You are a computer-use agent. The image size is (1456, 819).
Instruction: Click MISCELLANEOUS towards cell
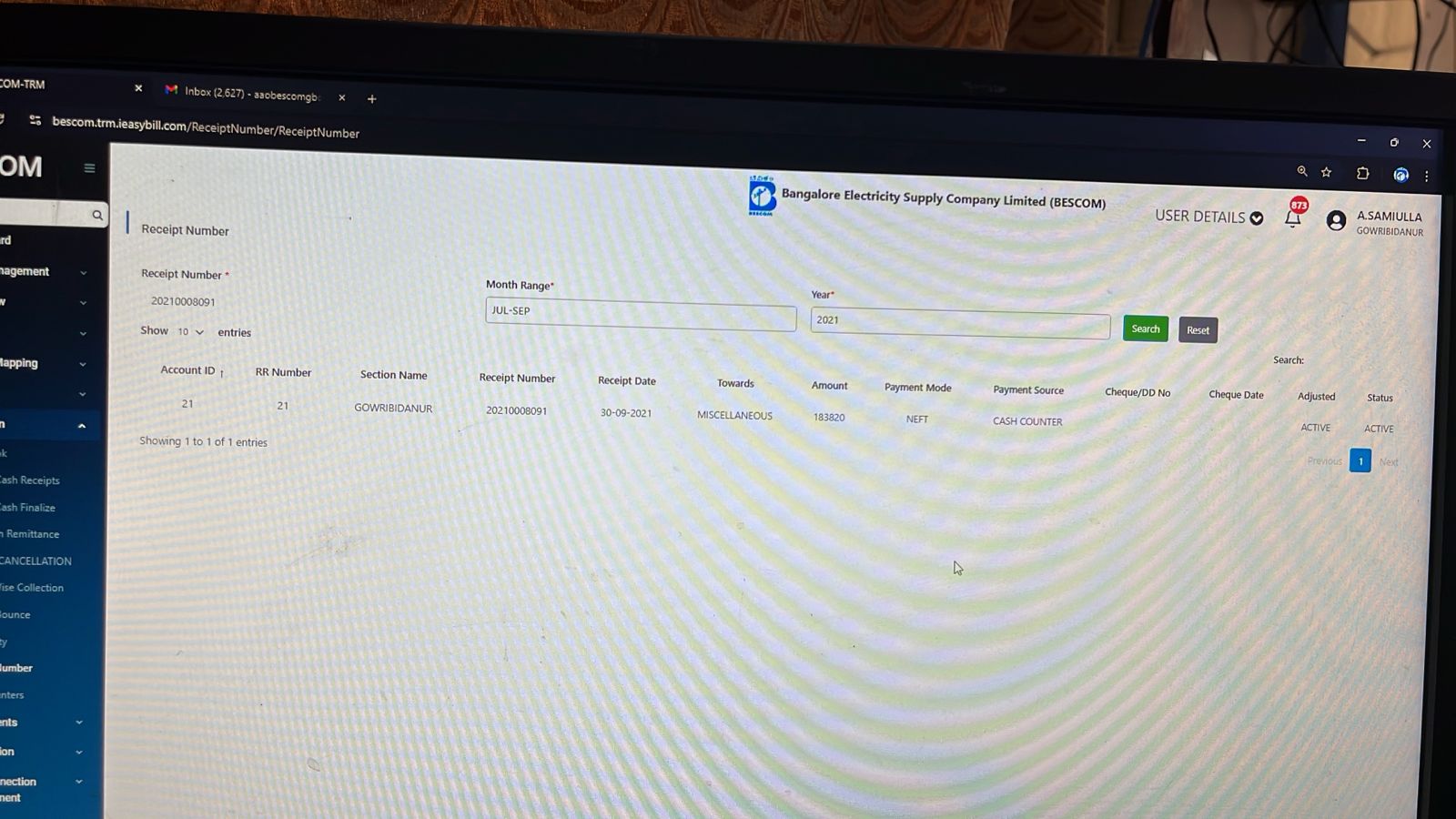[734, 416]
